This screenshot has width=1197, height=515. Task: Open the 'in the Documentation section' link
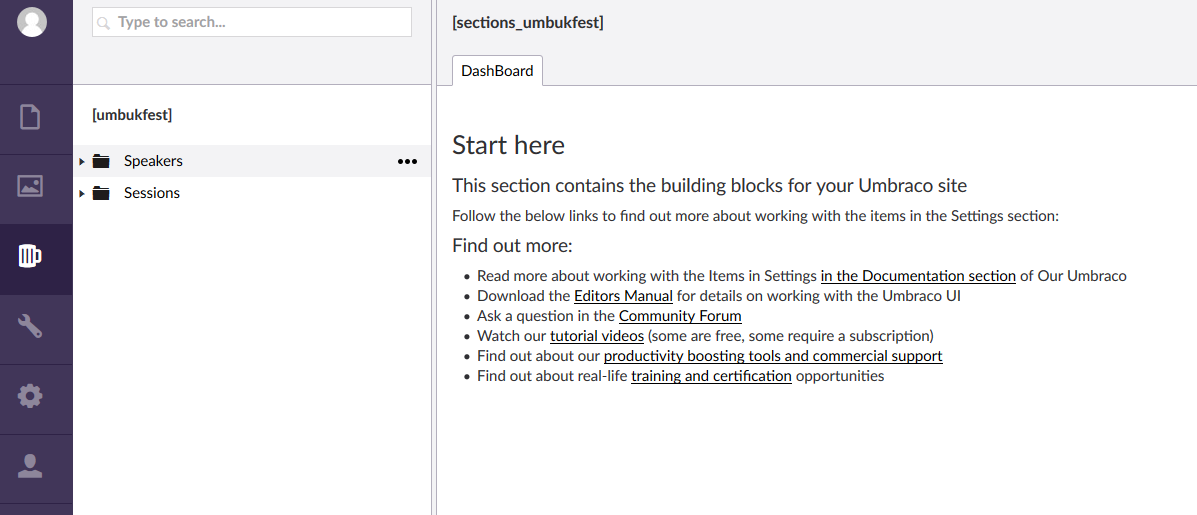(918, 276)
